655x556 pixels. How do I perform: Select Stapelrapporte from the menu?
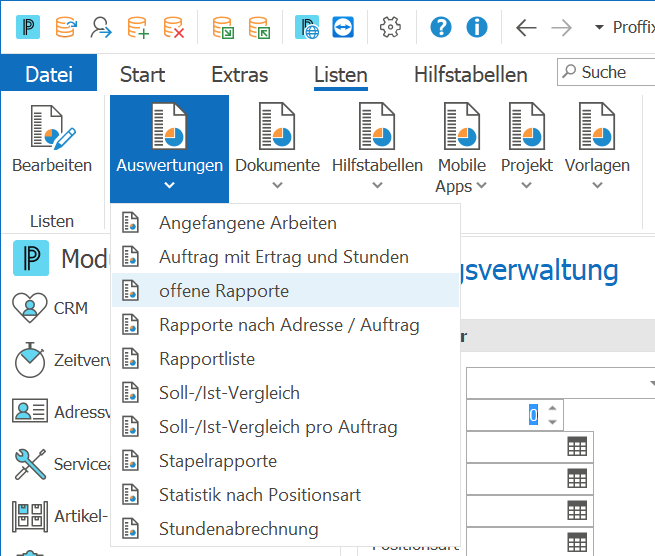pos(285,461)
